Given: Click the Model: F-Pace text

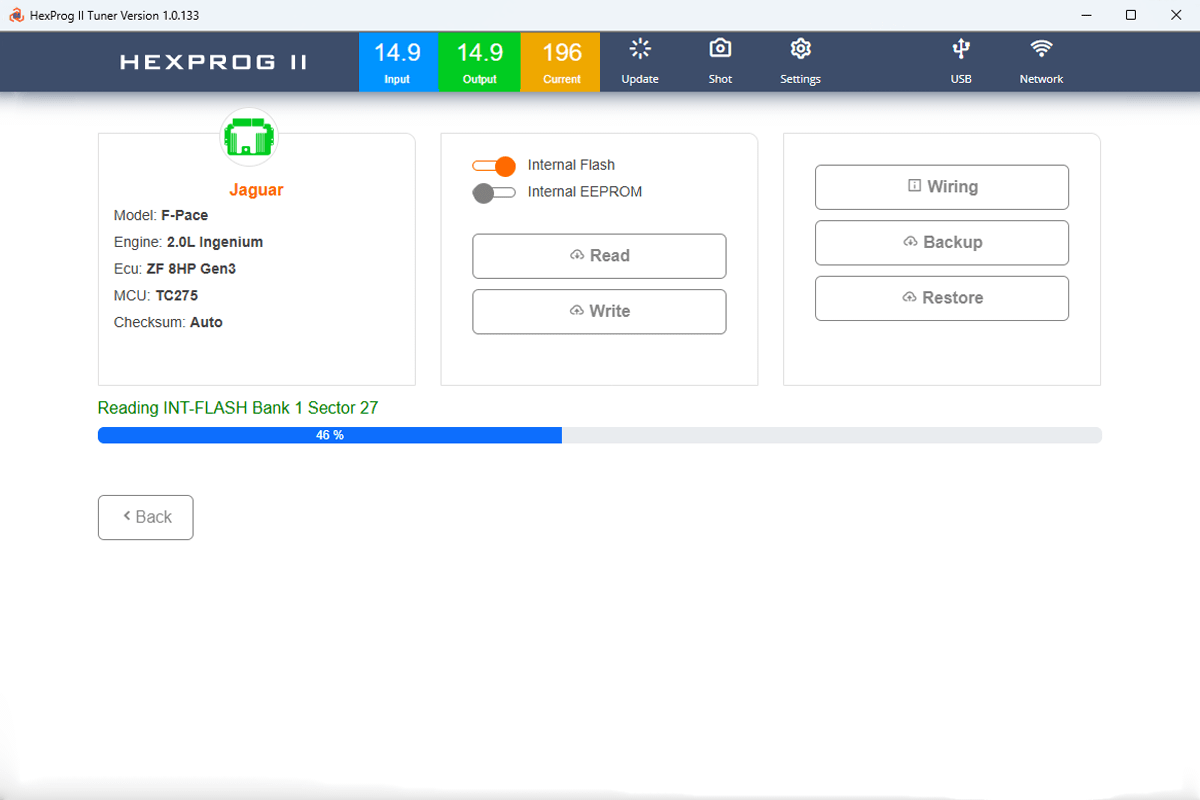Looking at the screenshot, I should pos(161,215).
